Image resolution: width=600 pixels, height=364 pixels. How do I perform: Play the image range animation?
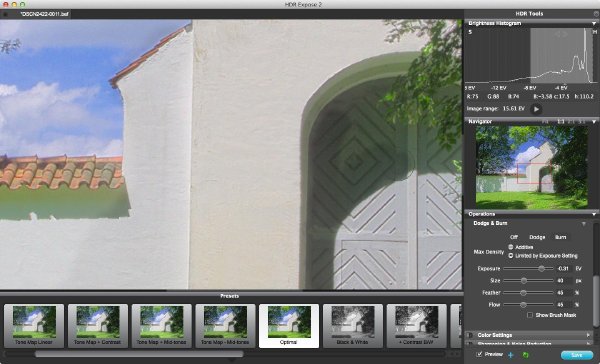(x=536, y=109)
